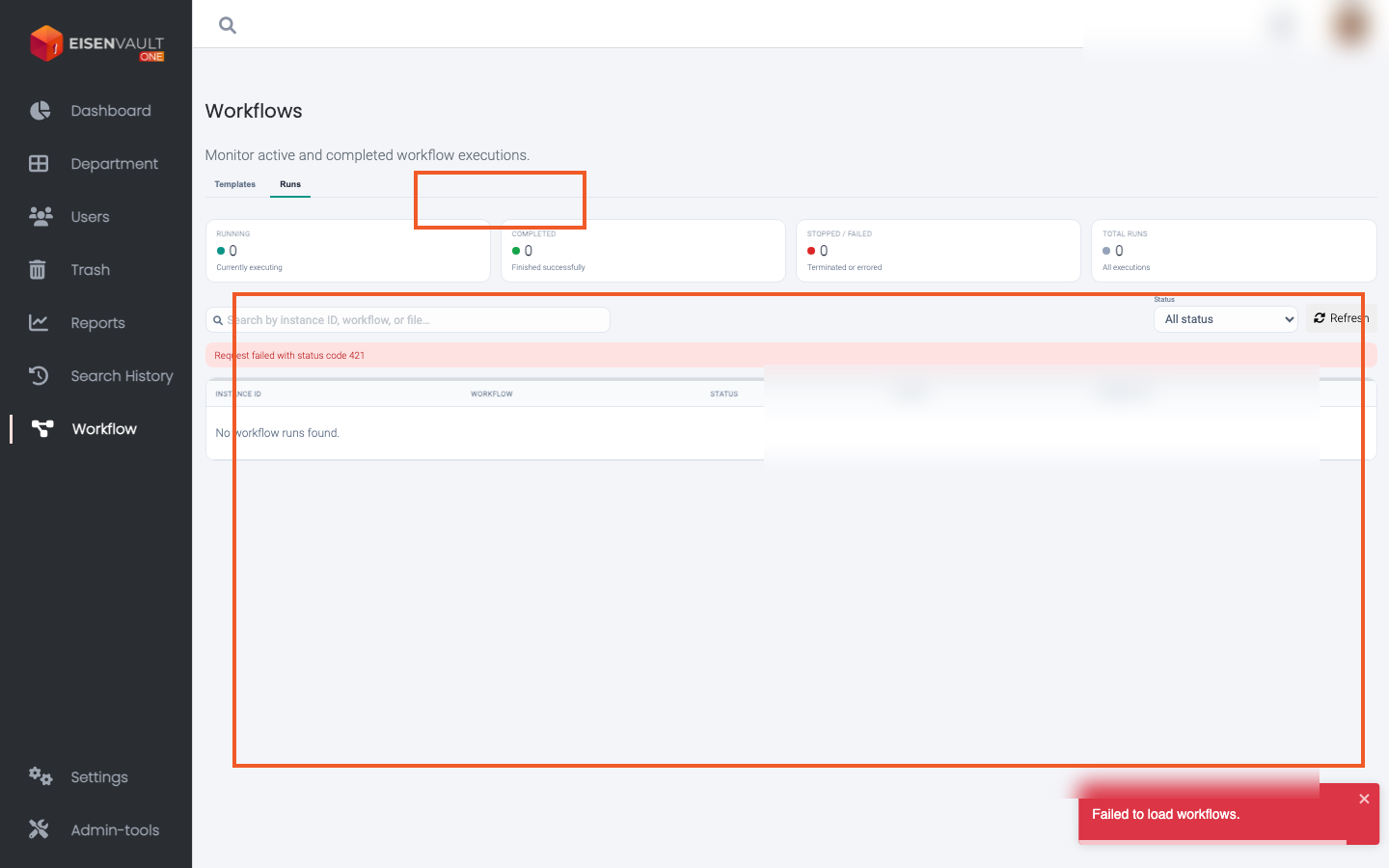Screen dimensions: 1389x868
Task: Click the Dashboard pie chart icon
Action: (40, 111)
